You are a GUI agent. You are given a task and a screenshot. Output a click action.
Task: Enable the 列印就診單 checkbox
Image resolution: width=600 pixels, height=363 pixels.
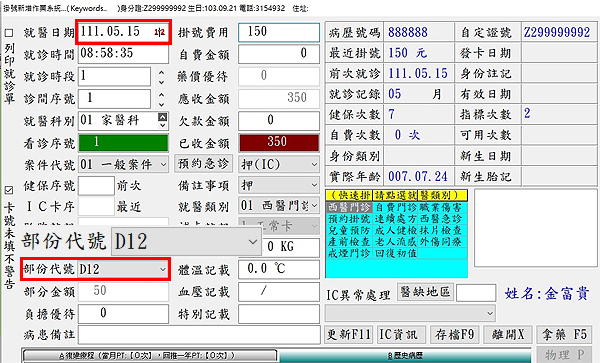pyautogui.click(x=9, y=33)
